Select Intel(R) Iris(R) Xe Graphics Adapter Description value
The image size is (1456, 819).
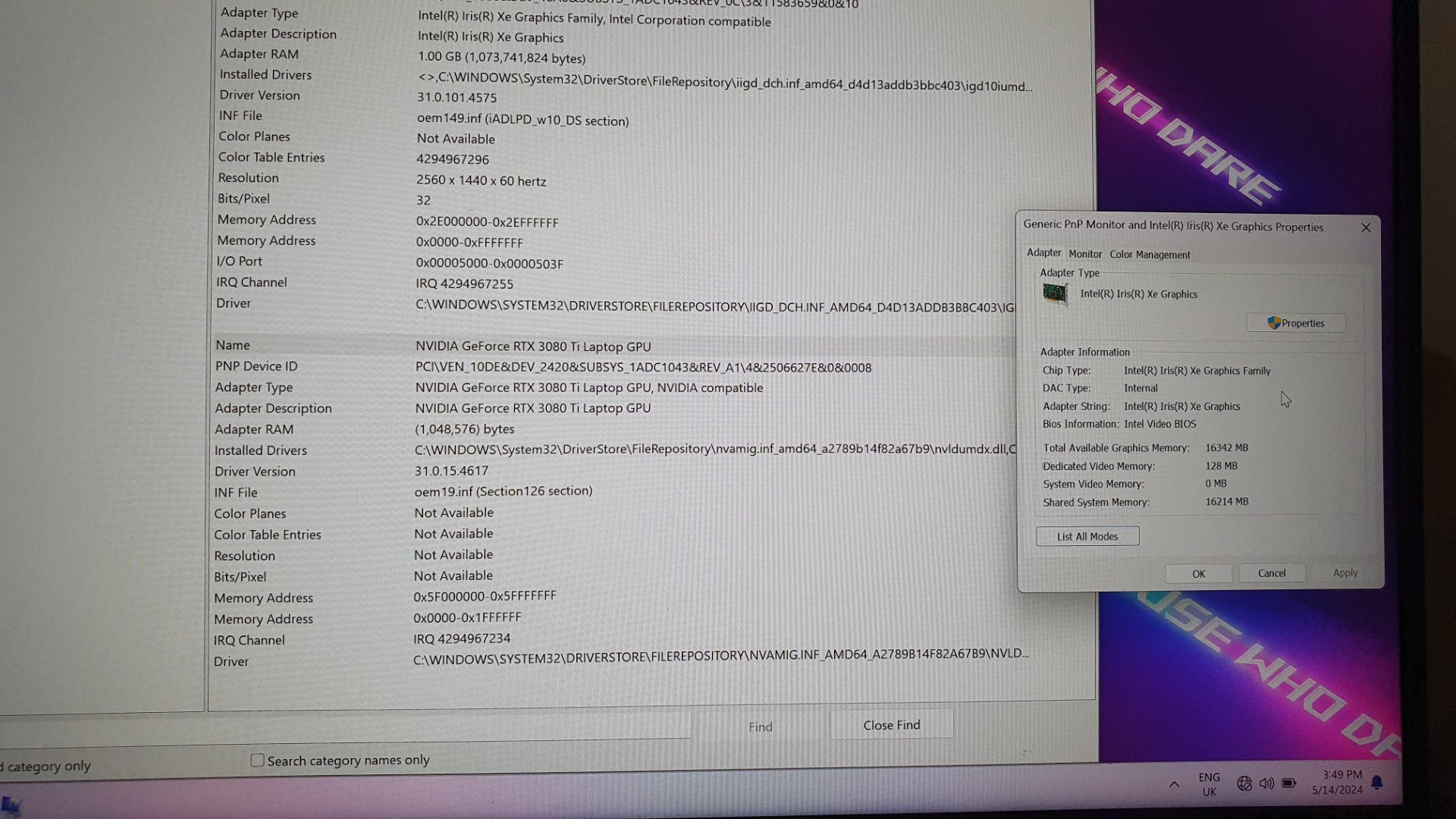point(491,37)
